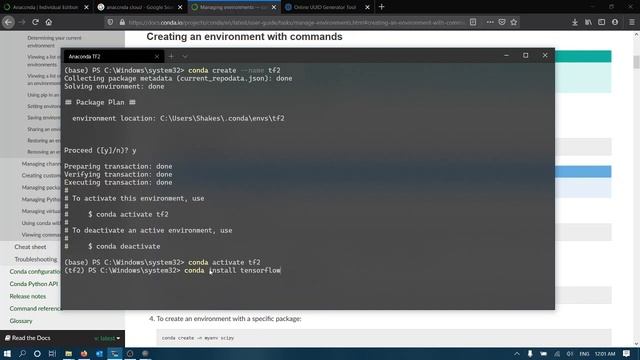640x360 pixels.
Task: Open Conda Python API link
Action: click(x=34, y=284)
